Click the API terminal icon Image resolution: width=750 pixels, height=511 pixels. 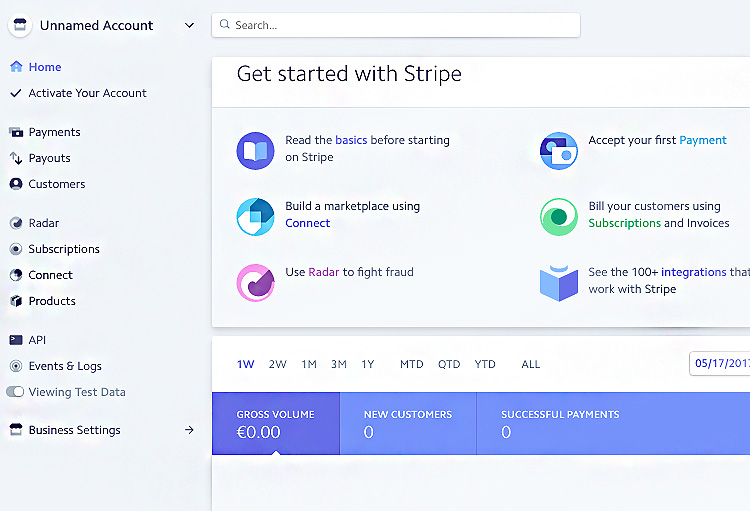(16, 340)
